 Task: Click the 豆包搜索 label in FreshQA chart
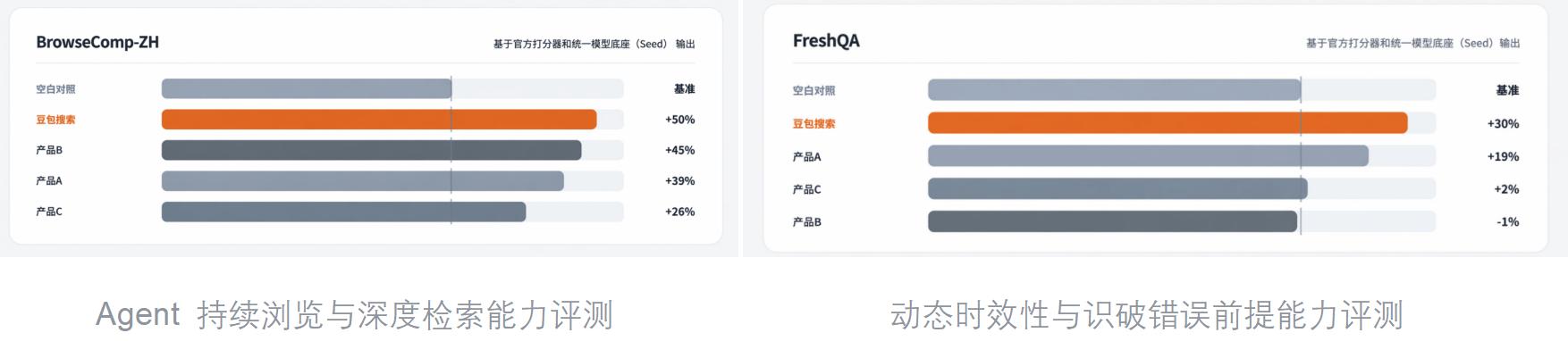tap(814, 124)
